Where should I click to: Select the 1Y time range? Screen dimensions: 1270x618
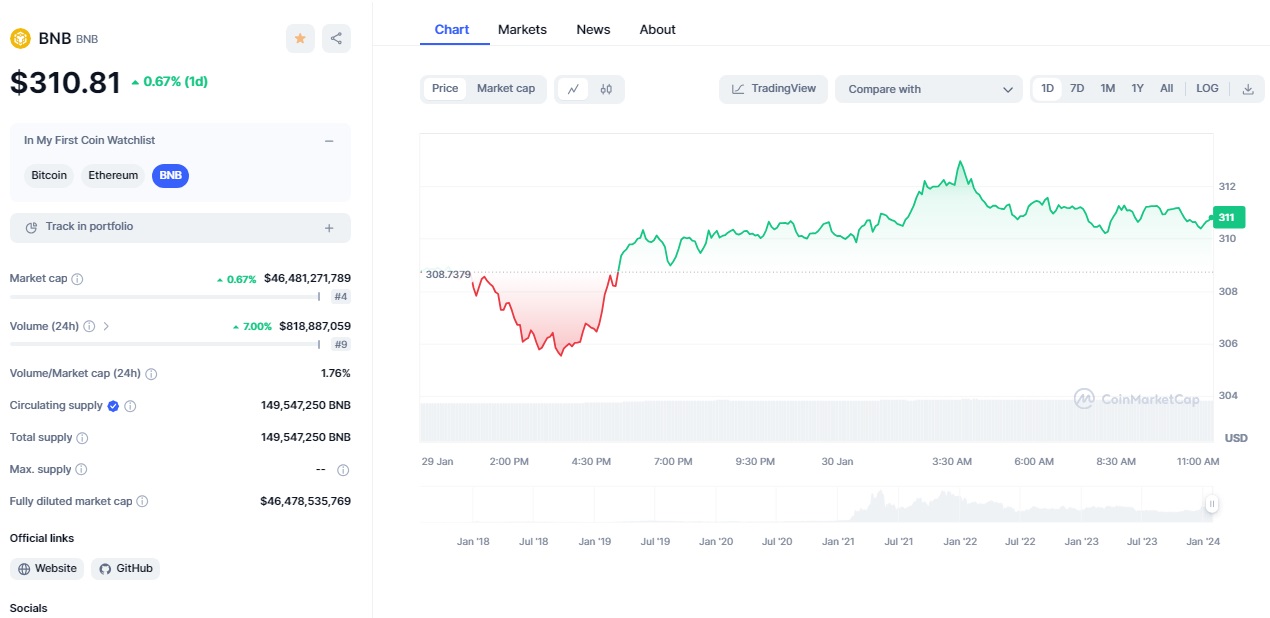(x=1138, y=89)
